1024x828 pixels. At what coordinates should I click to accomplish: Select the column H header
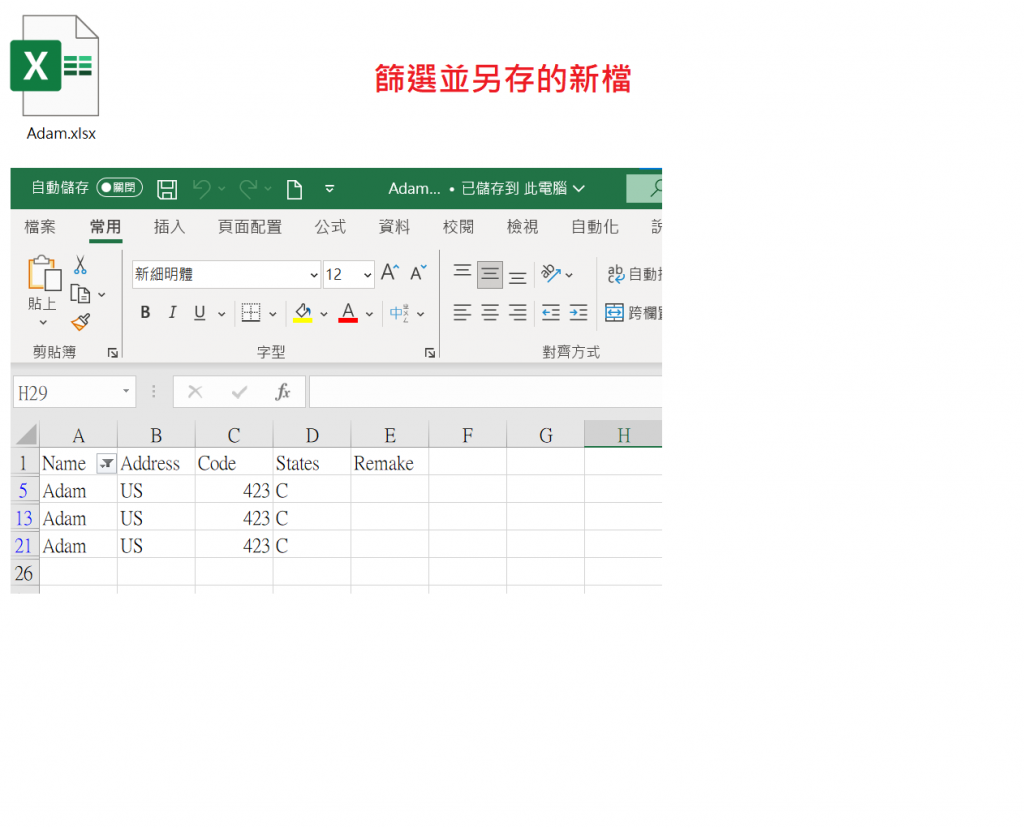(623, 435)
